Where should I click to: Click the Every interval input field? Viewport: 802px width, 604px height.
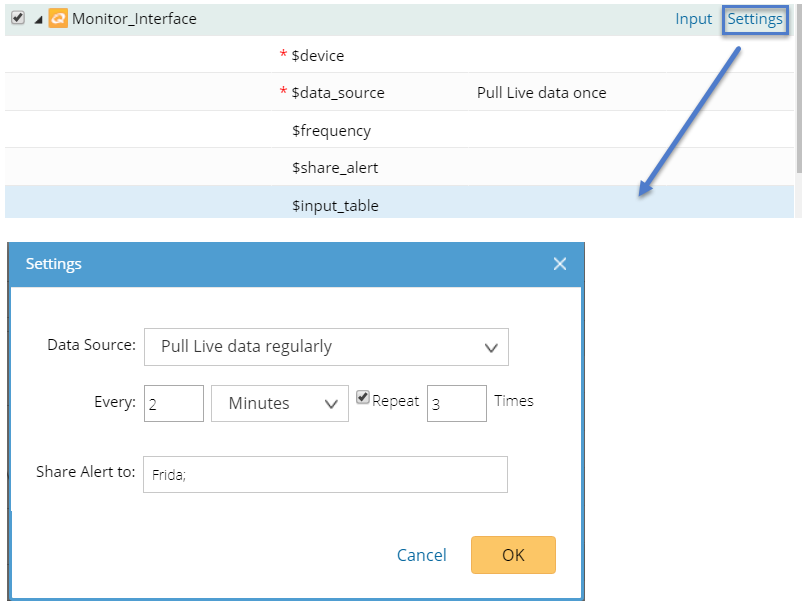[x=174, y=403]
